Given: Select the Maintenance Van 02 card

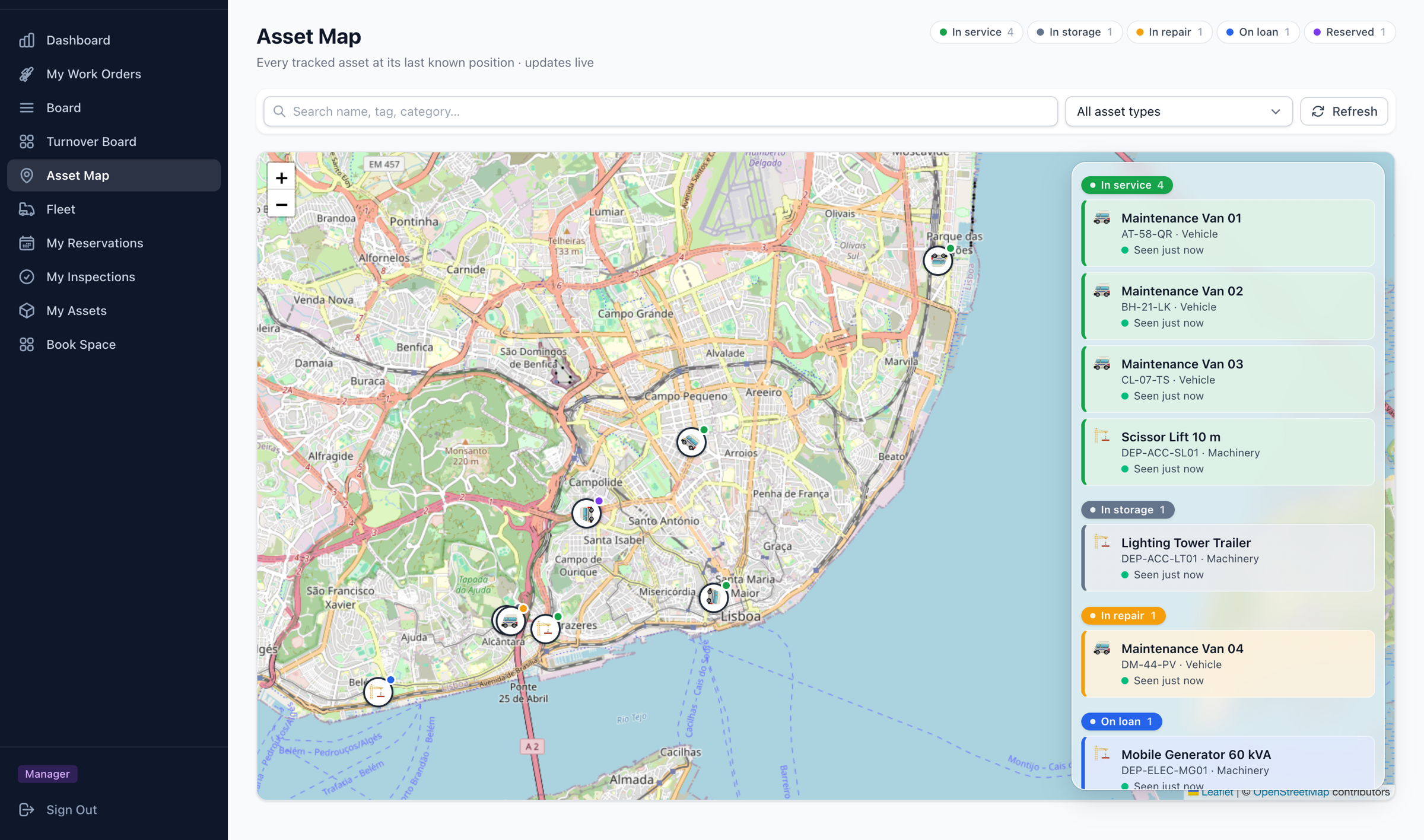Looking at the screenshot, I should [x=1228, y=306].
